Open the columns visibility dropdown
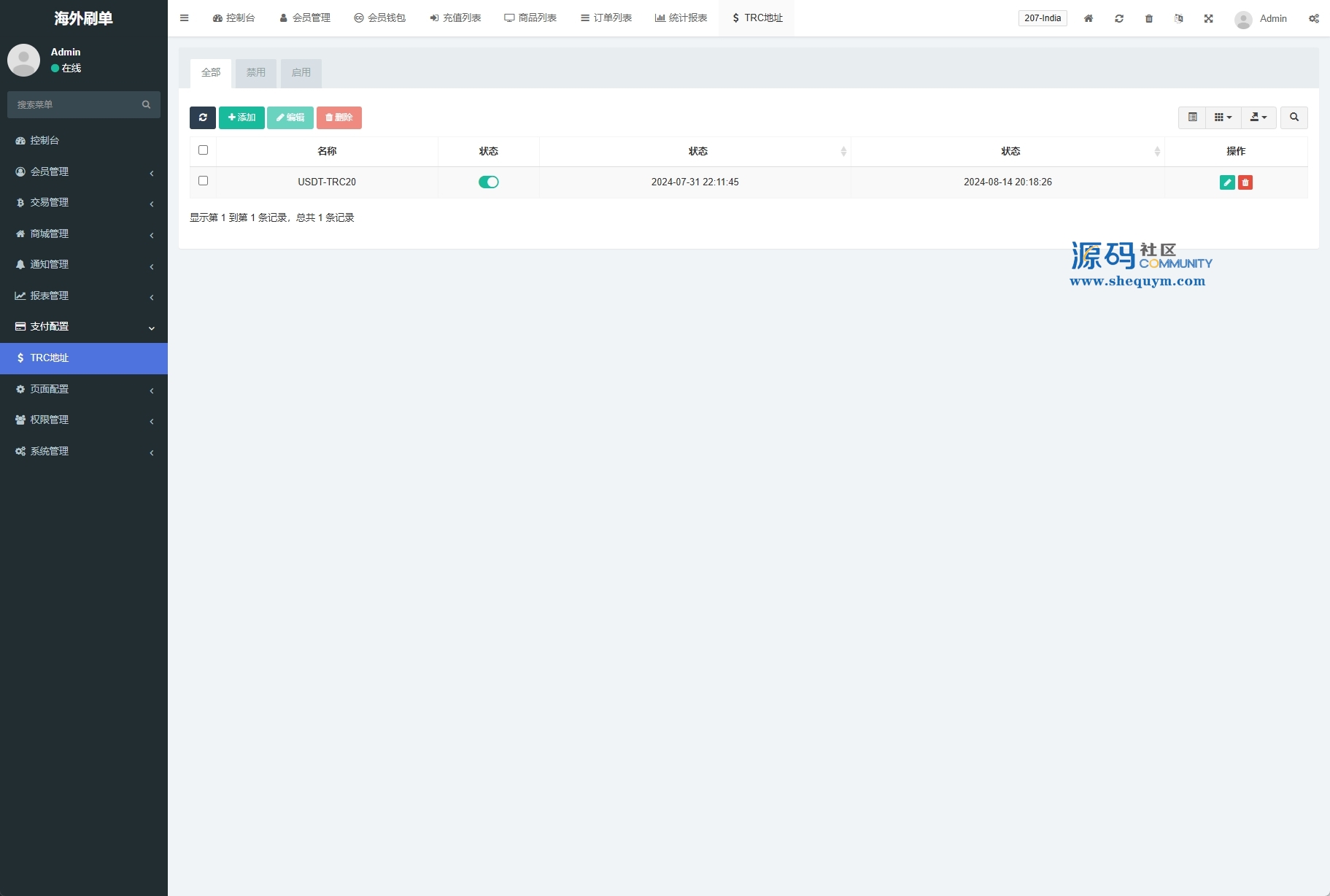 click(x=1223, y=117)
